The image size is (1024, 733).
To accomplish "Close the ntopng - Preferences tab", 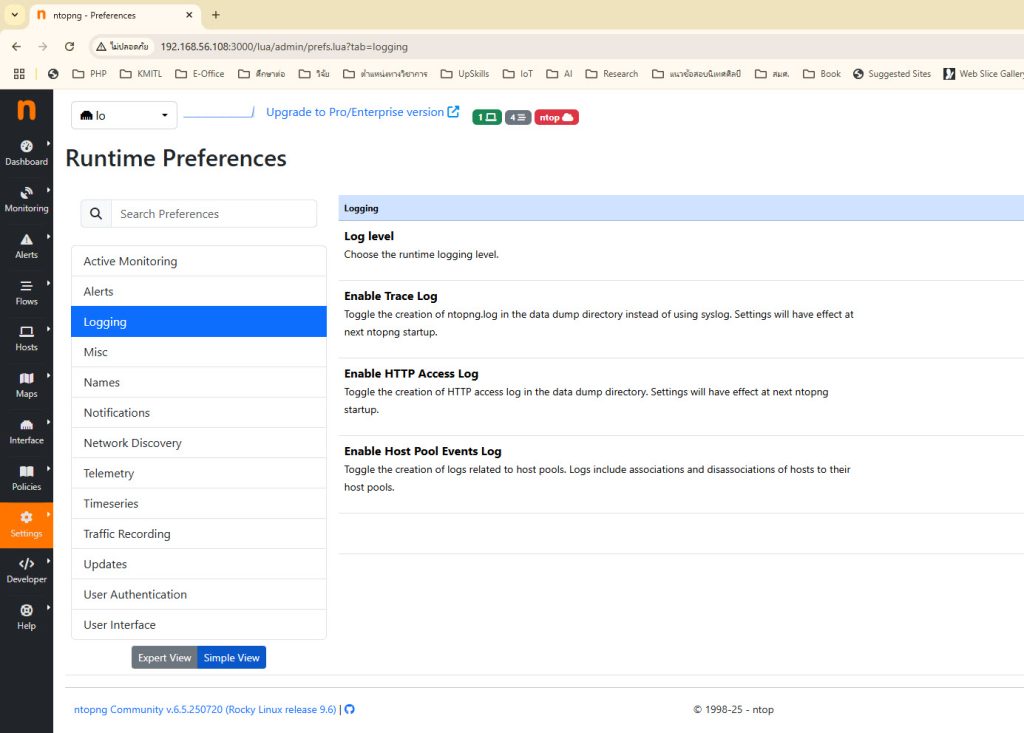I will point(189,14).
